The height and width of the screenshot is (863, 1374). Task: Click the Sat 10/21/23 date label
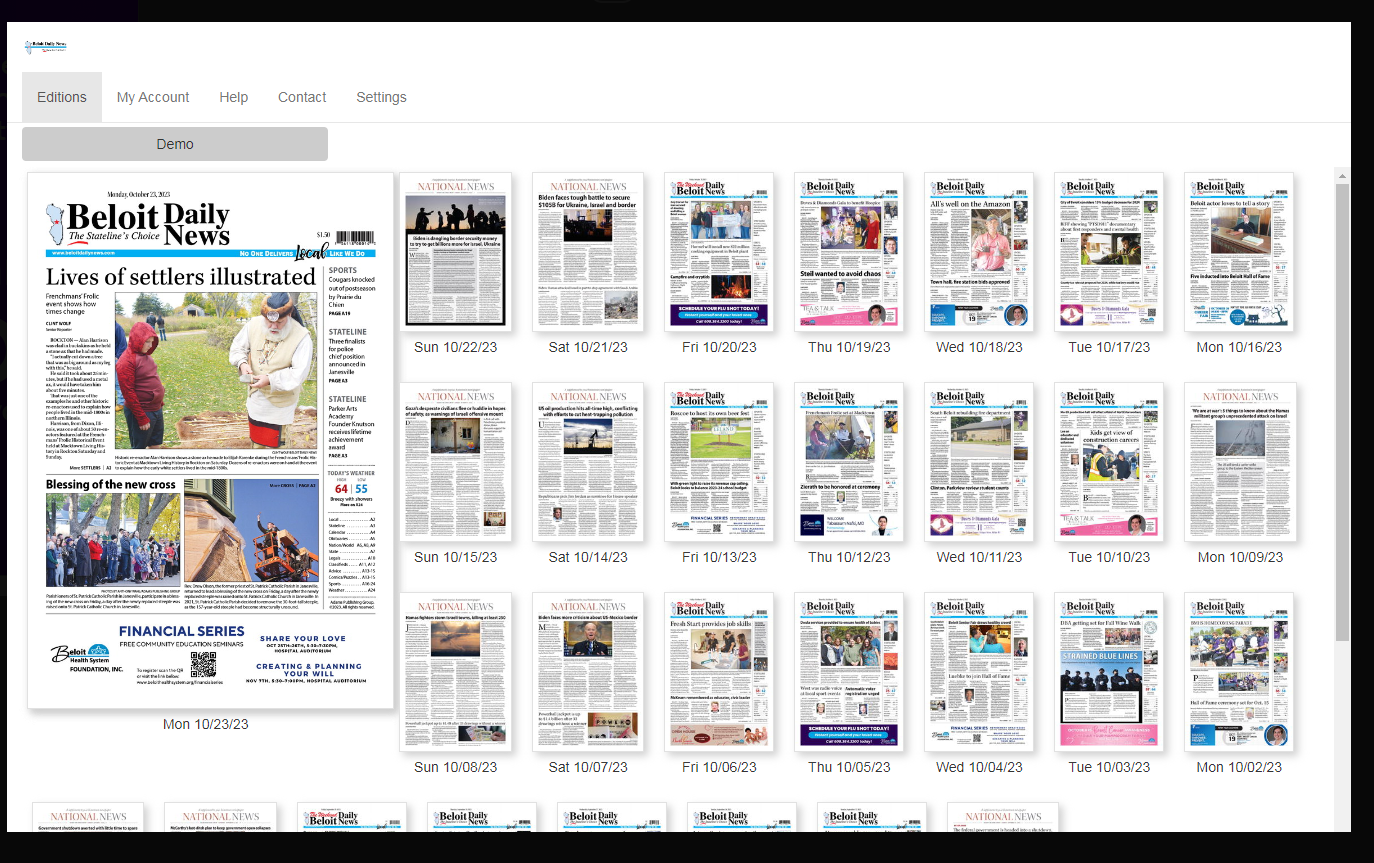[x=588, y=347]
